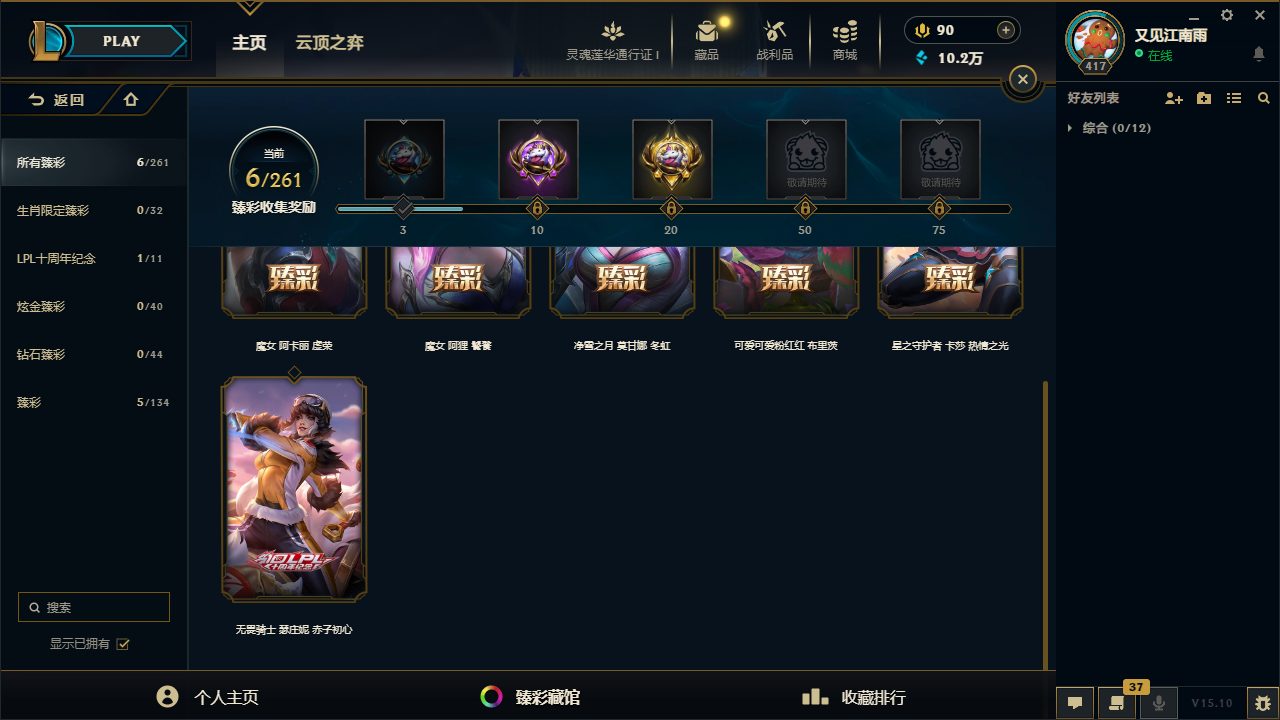Click the friends list search icon
This screenshot has width=1280, height=720.
tap(1264, 99)
